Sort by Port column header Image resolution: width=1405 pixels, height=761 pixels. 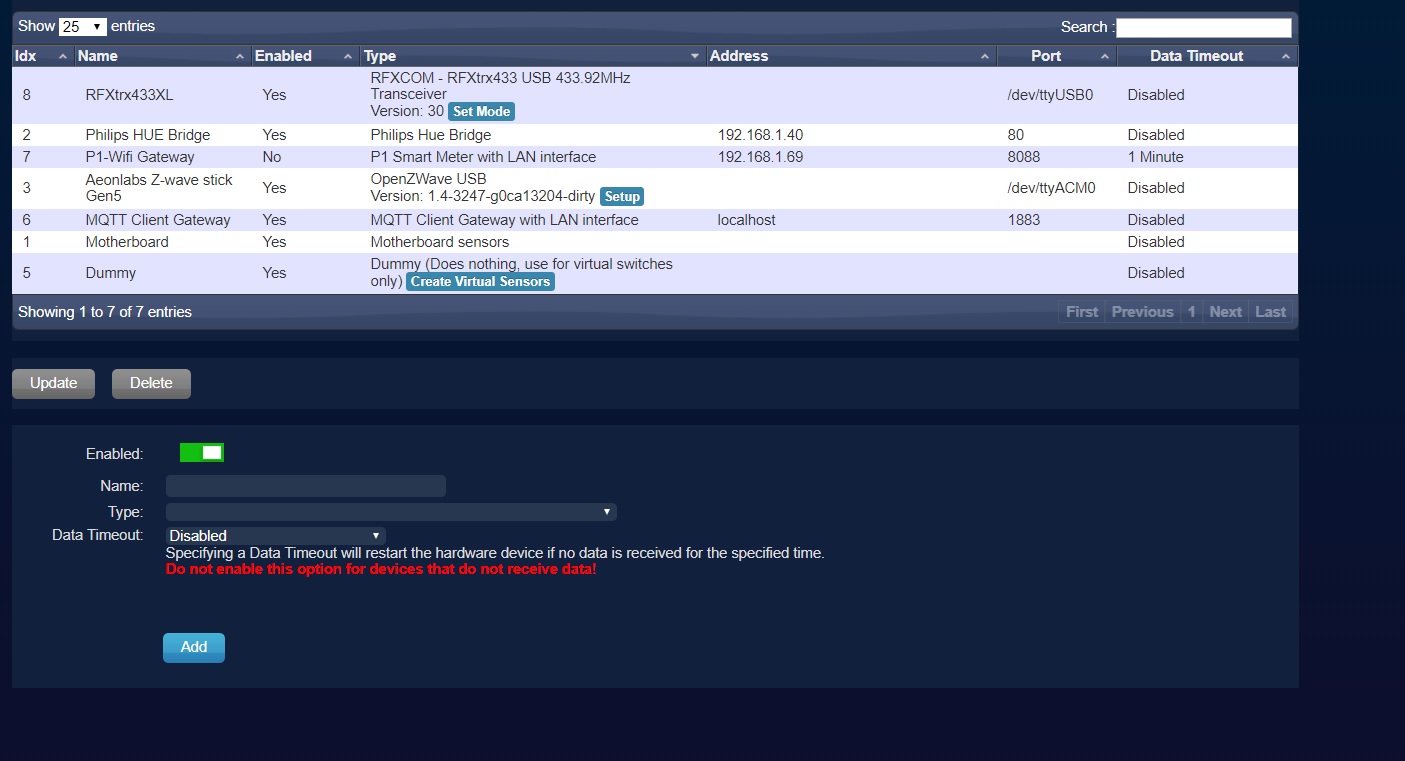(1057, 56)
